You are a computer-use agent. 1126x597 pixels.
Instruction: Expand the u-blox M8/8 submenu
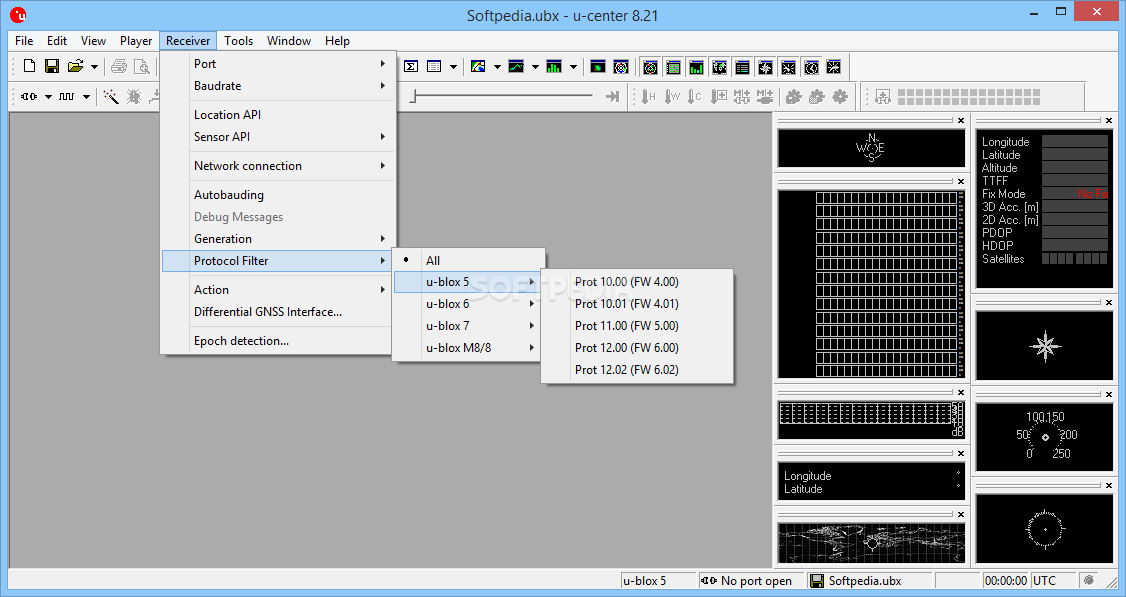467,348
